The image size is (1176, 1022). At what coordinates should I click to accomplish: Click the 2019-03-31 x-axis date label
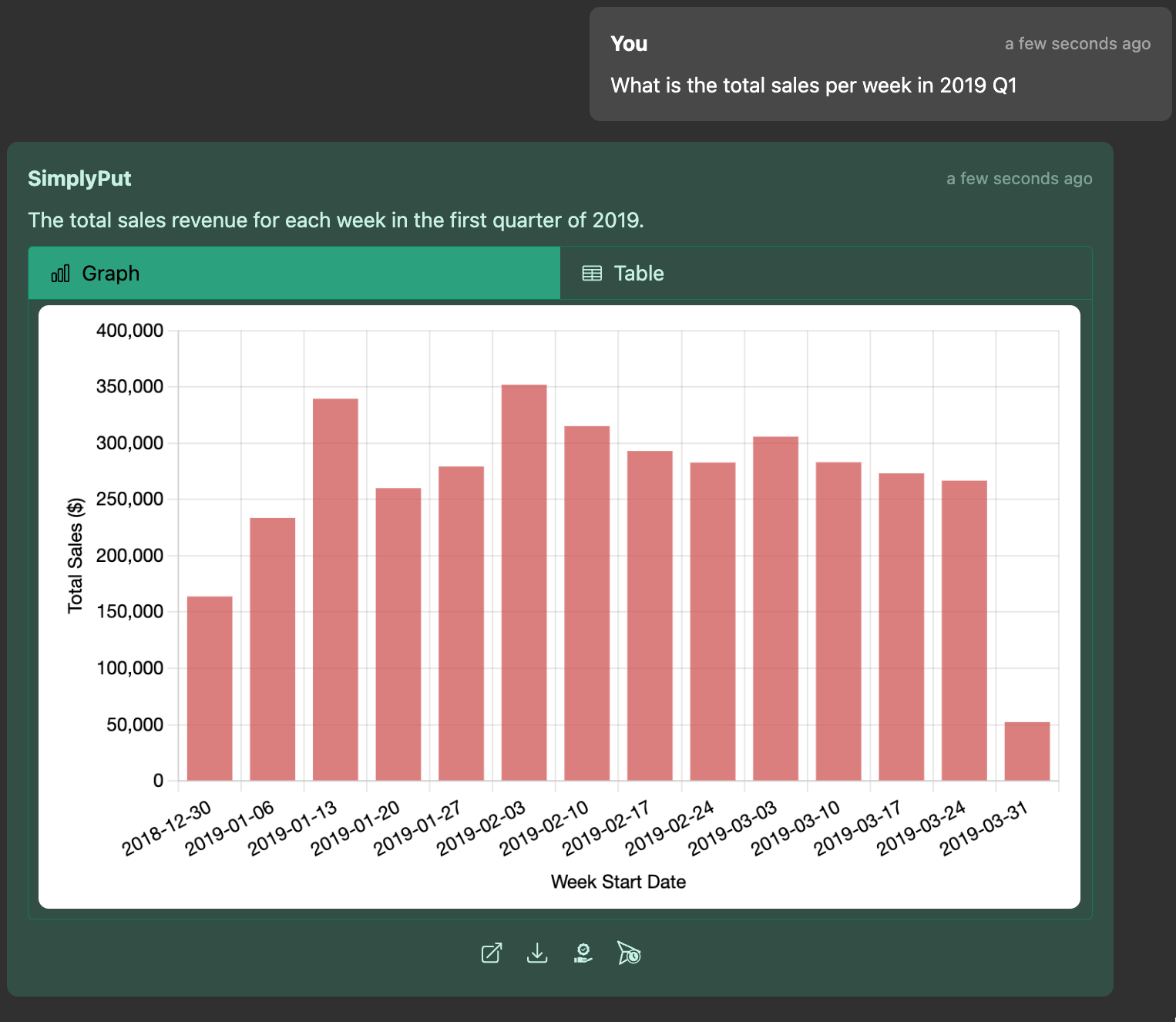pyautogui.click(x=985, y=828)
